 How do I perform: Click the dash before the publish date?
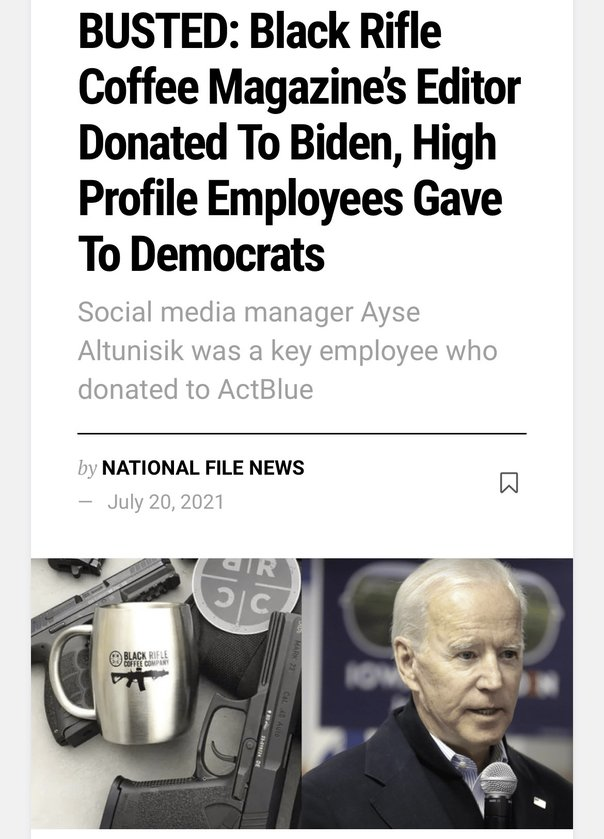(85, 502)
